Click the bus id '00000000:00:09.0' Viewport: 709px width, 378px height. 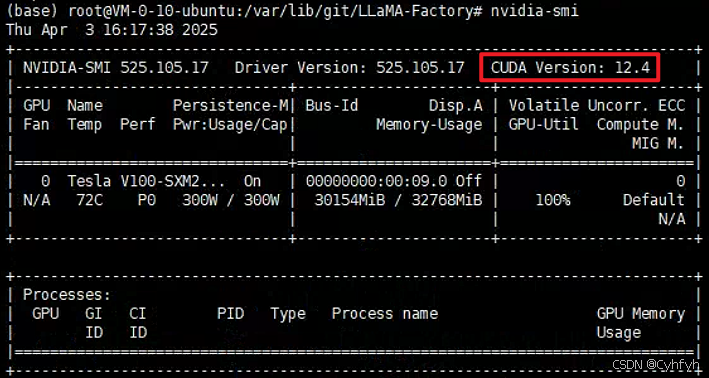tap(376, 181)
